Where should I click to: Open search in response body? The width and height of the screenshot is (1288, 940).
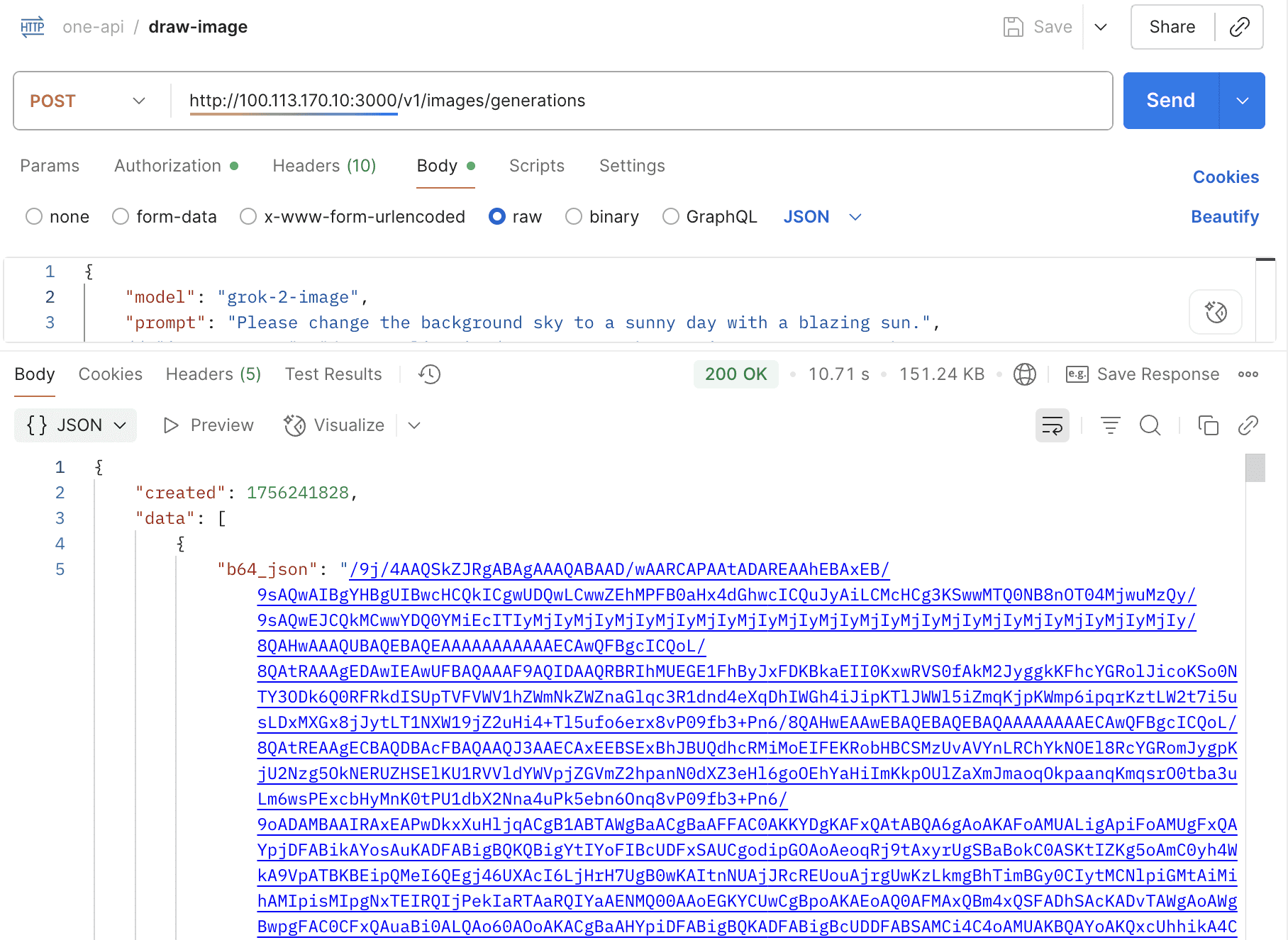tap(1150, 425)
